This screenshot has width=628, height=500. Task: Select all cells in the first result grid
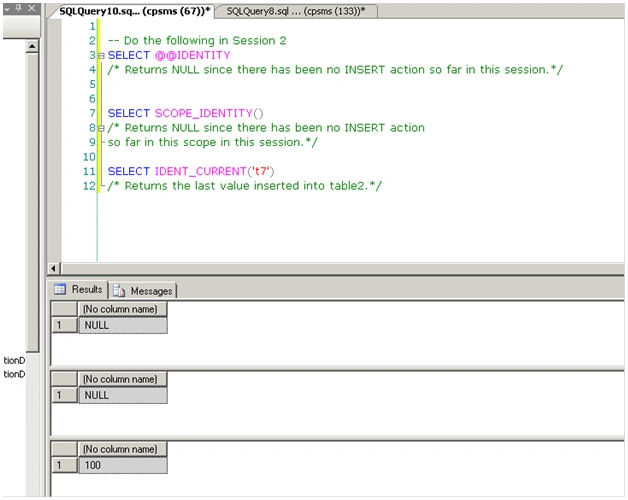(x=64, y=309)
